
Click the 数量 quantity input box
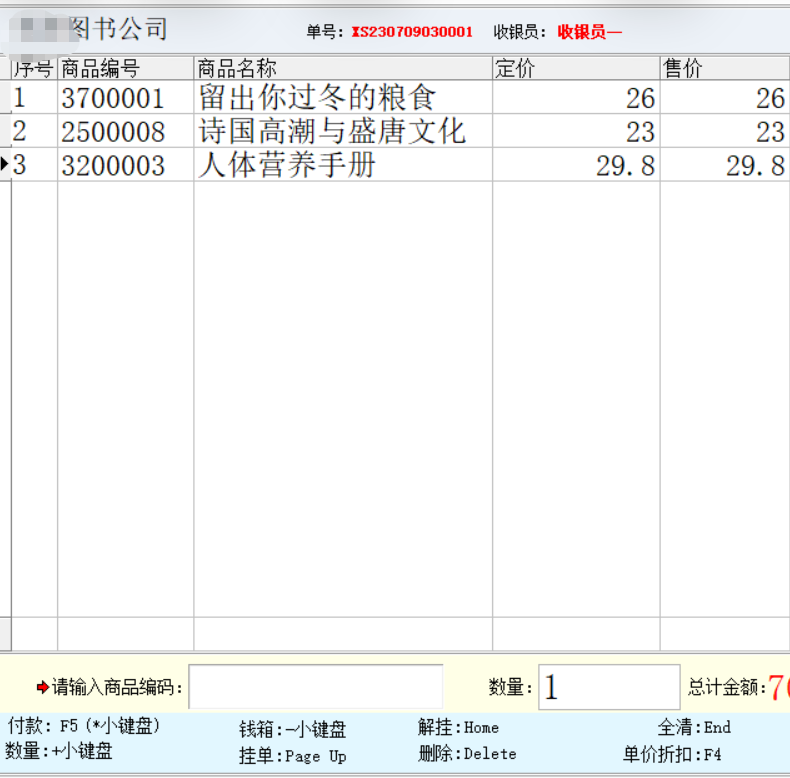(609, 687)
